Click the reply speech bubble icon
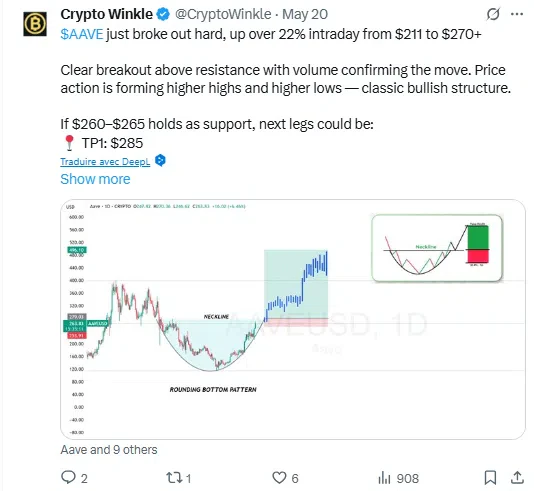534x491 pixels. tap(68, 477)
